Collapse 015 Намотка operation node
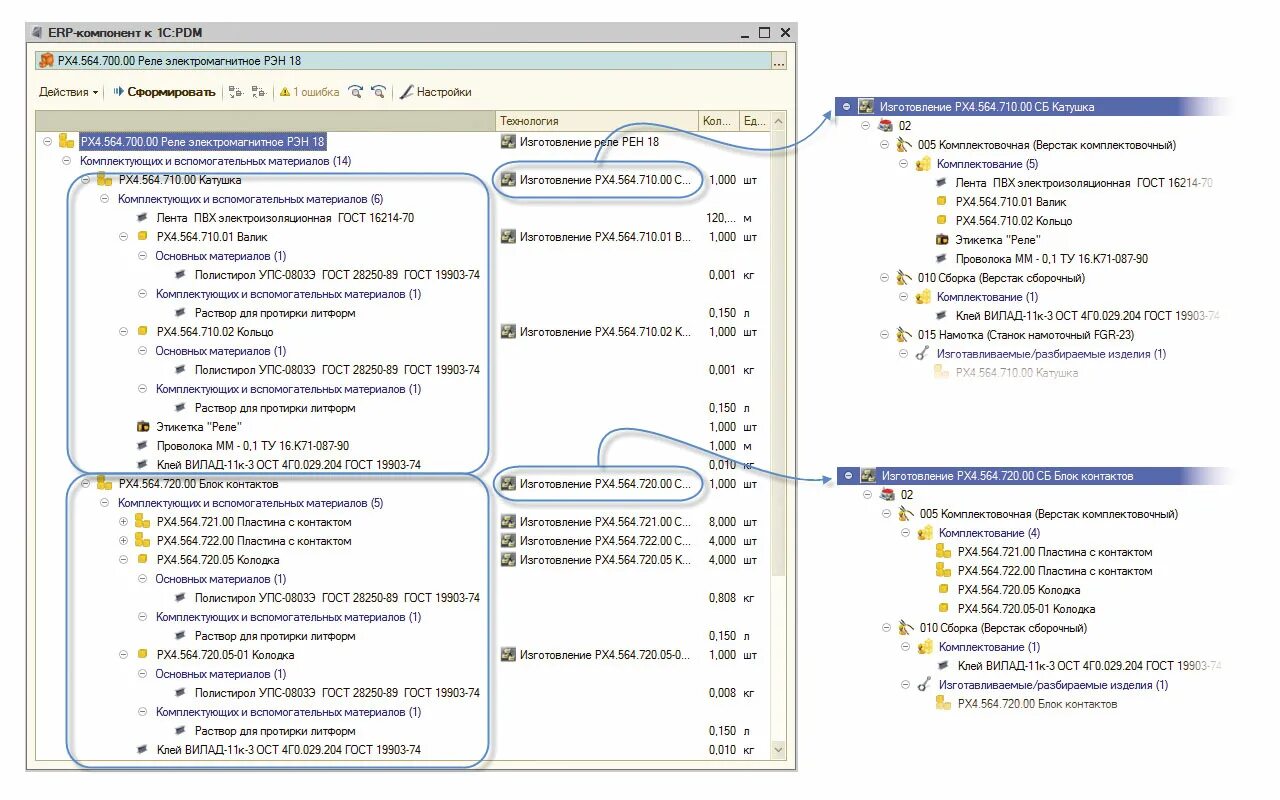This screenshot has width=1280, height=800. 885,335
